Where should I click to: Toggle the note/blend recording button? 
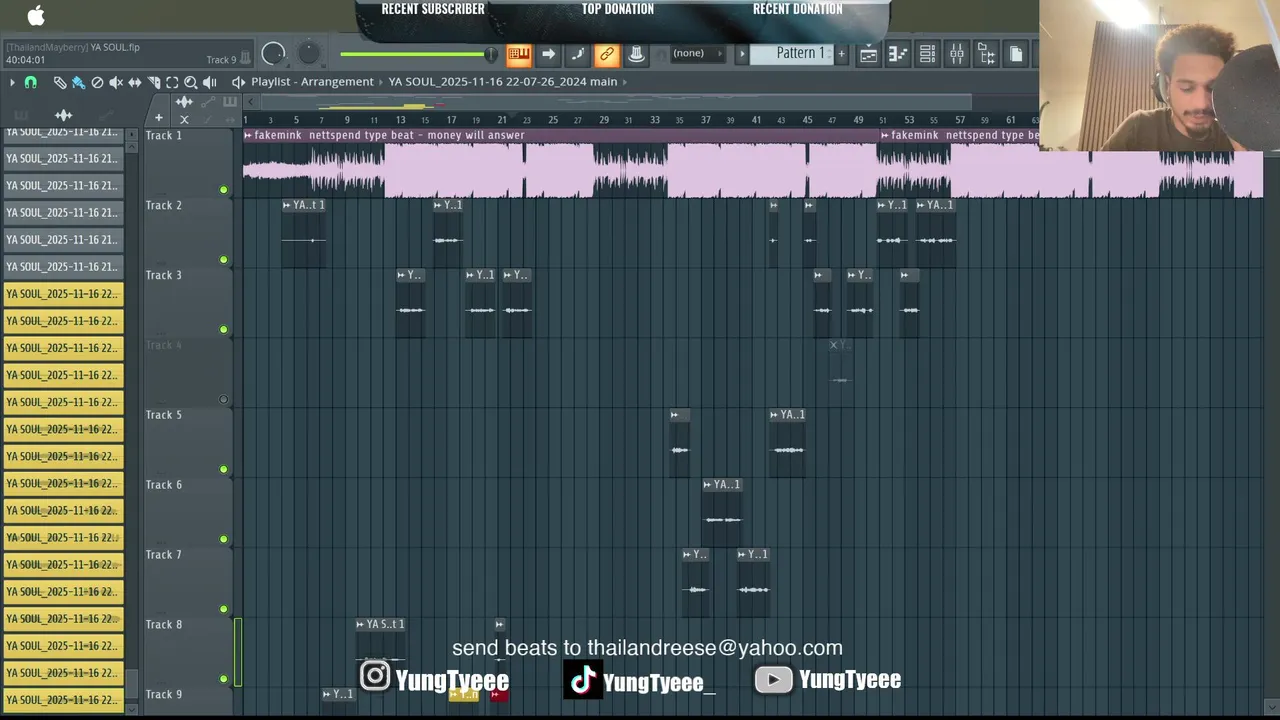pos(577,54)
